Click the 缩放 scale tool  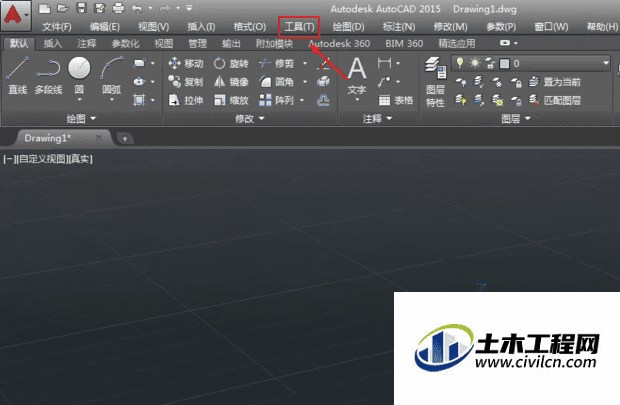pyautogui.click(x=231, y=100)
